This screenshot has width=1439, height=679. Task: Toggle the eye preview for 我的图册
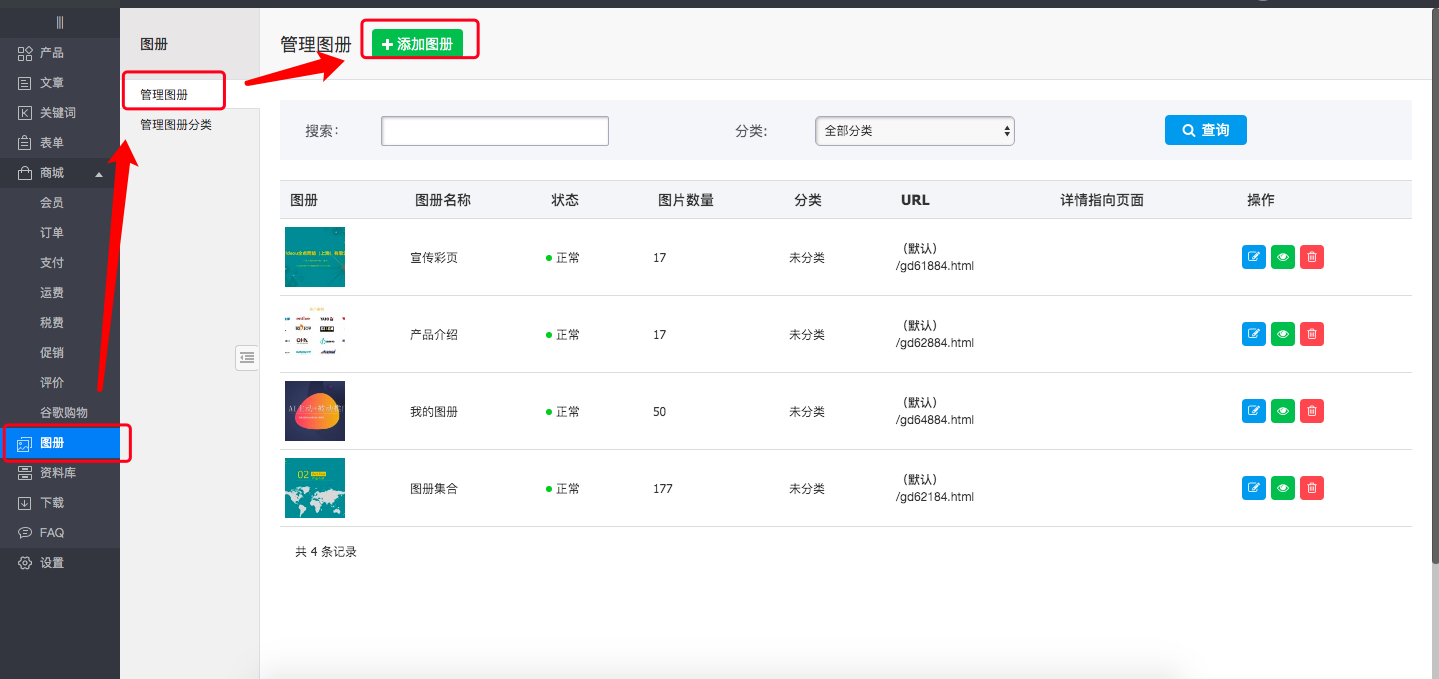click(1282, 411)
